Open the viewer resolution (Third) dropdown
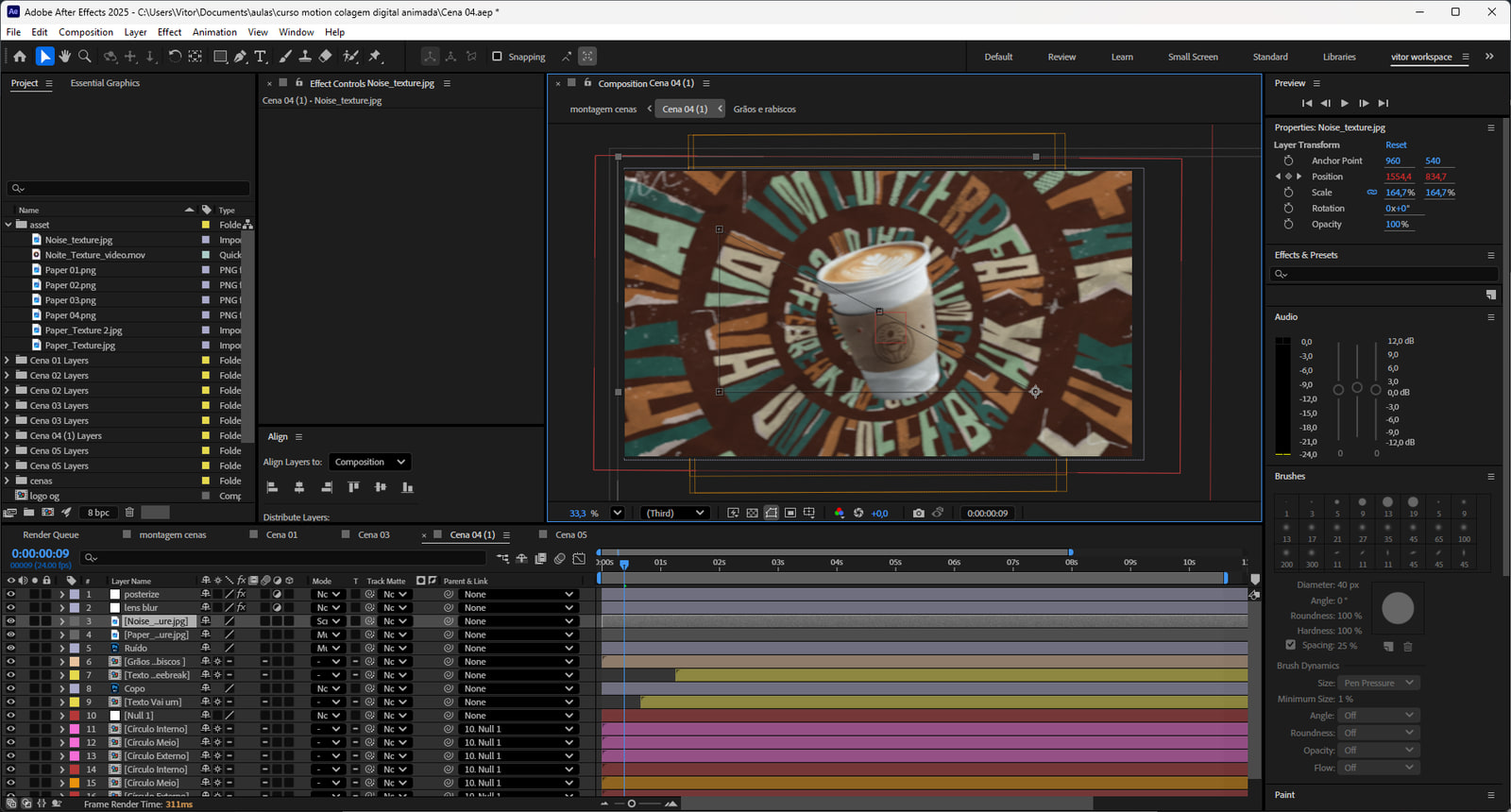Viewport: 1511px width, 812px height. (674, 513)
